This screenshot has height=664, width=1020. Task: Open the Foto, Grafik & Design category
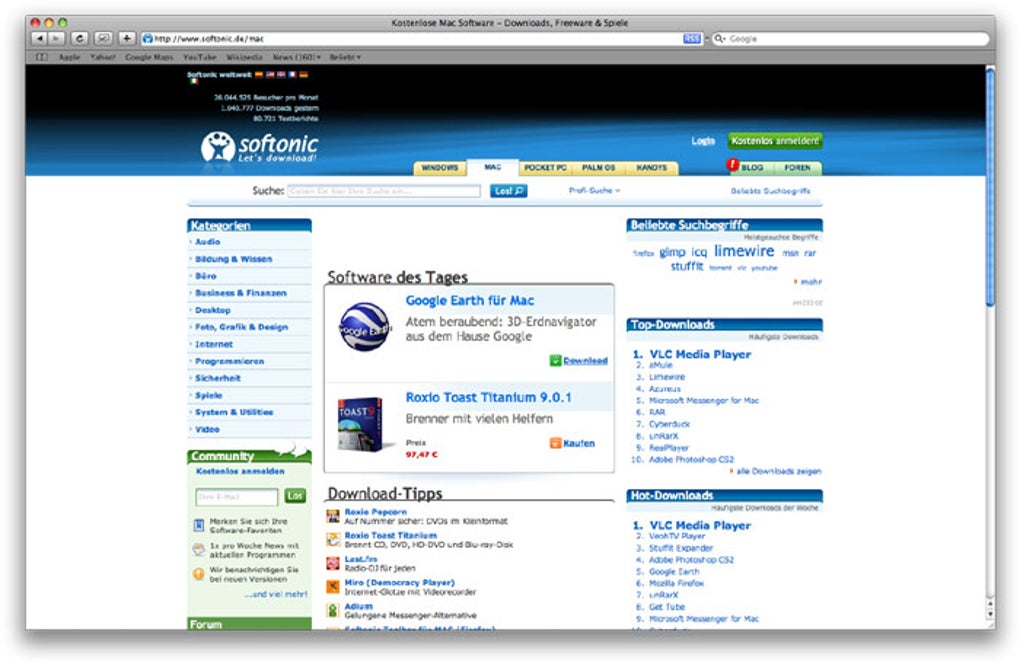[241, 327]
